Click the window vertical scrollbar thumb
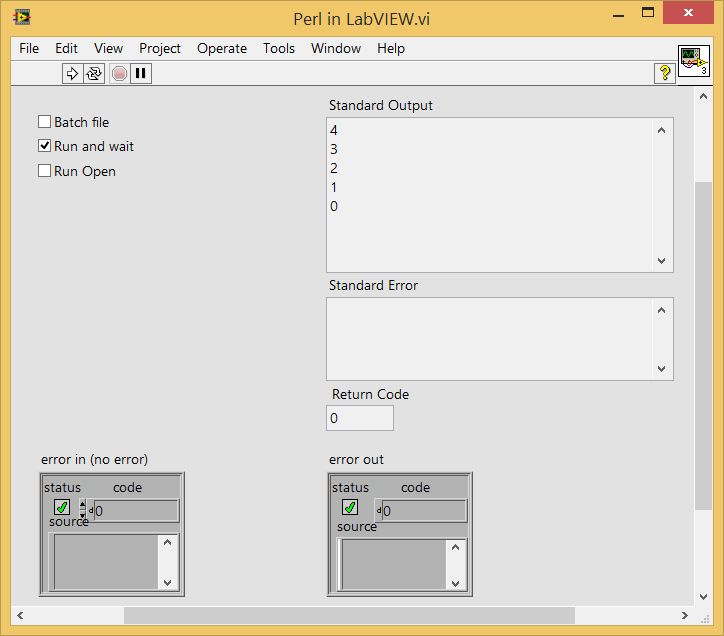The image size is (724, 636). coord(703,346)
